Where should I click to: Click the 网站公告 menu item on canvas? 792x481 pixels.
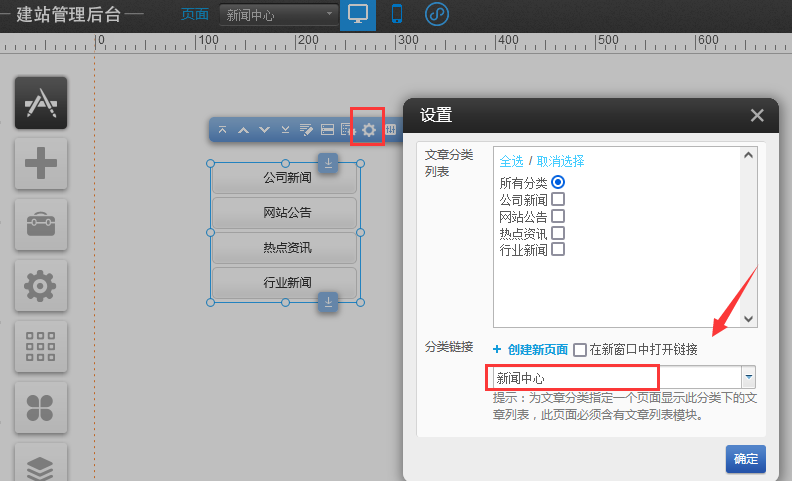(x=285, y=212)
